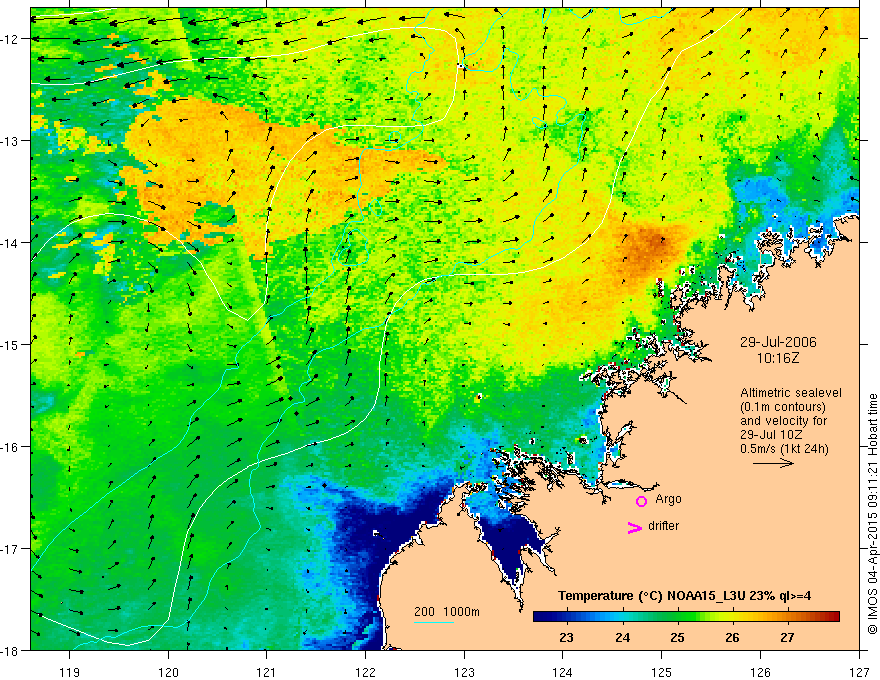Click the '-12' latitude axis label
880x680 pixels.
click(10, 39)
